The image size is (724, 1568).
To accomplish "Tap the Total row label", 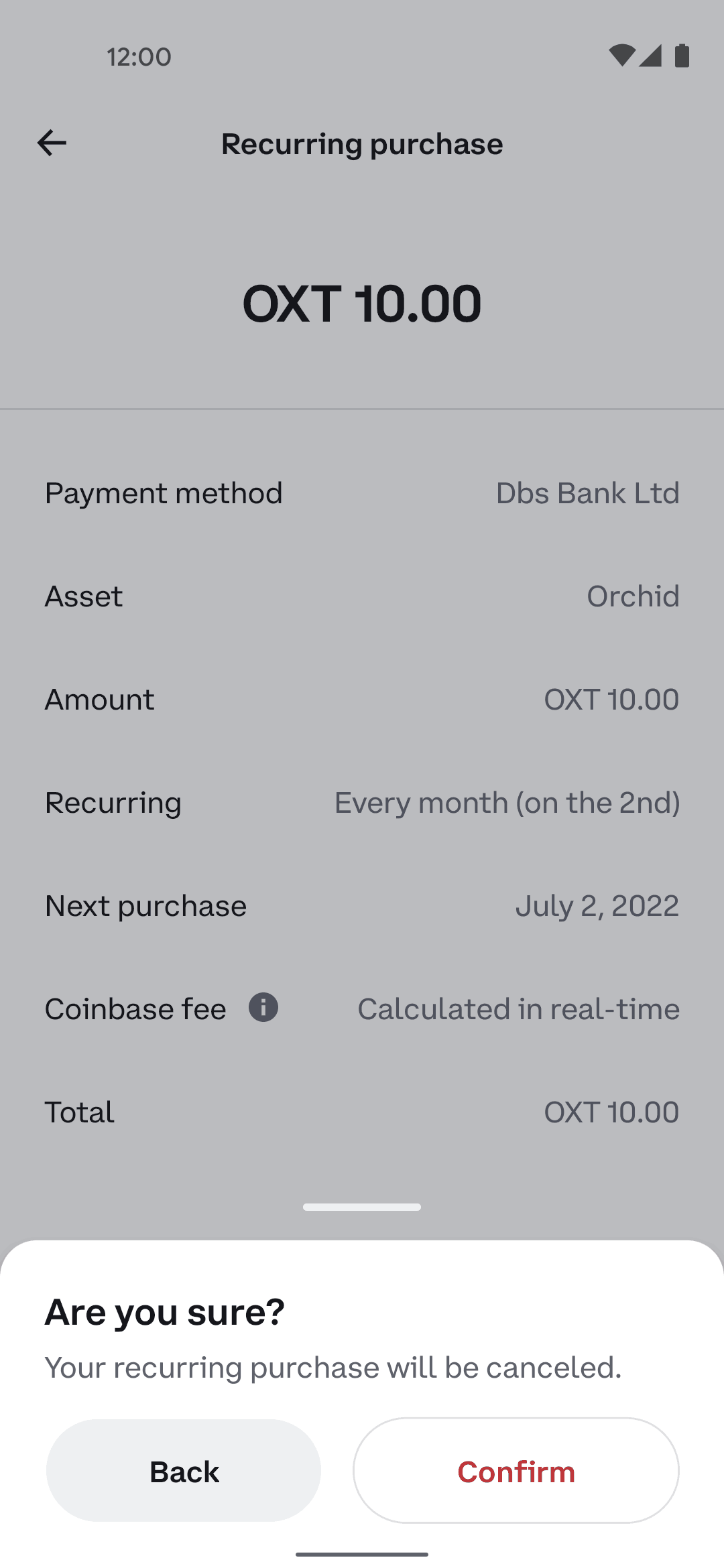I will pyautogui.click(x=80, y=1112).
